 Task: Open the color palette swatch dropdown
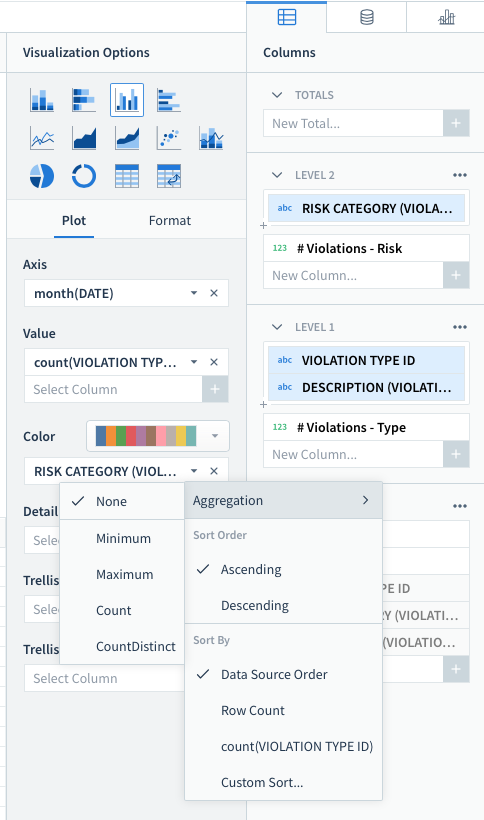158,436
